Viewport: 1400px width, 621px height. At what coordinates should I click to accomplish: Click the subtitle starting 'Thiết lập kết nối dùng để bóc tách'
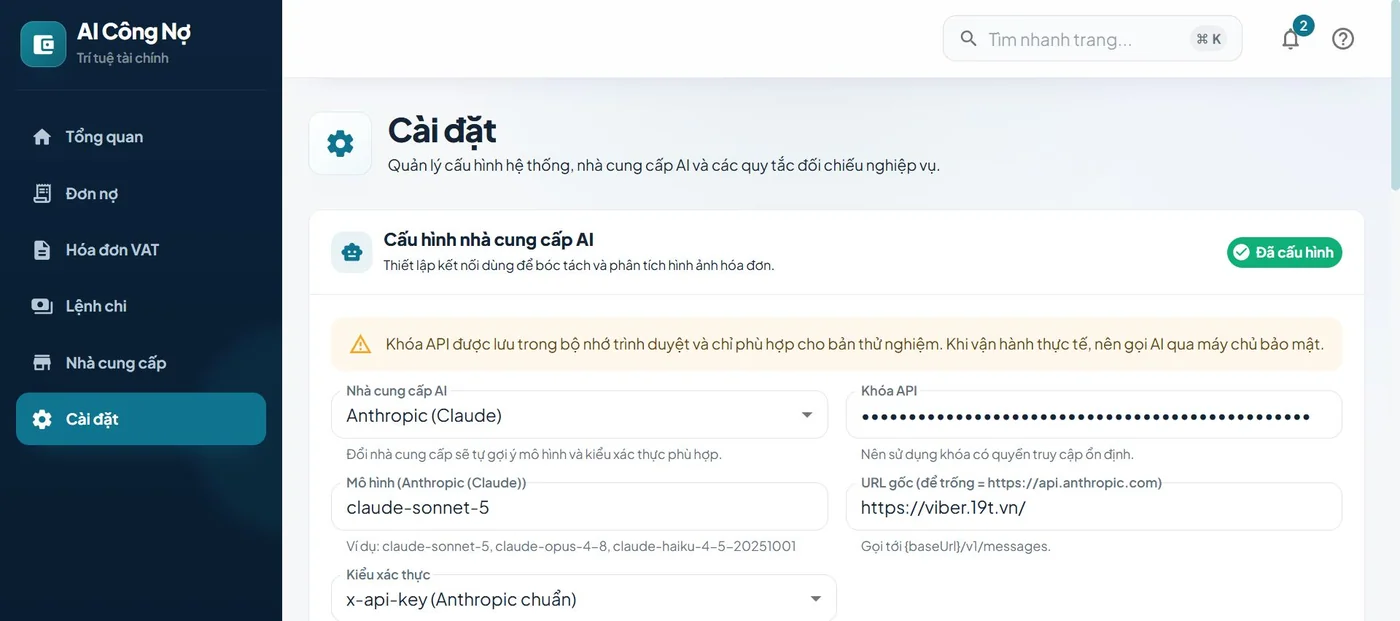pyautogui.click(x=579, y=265)
